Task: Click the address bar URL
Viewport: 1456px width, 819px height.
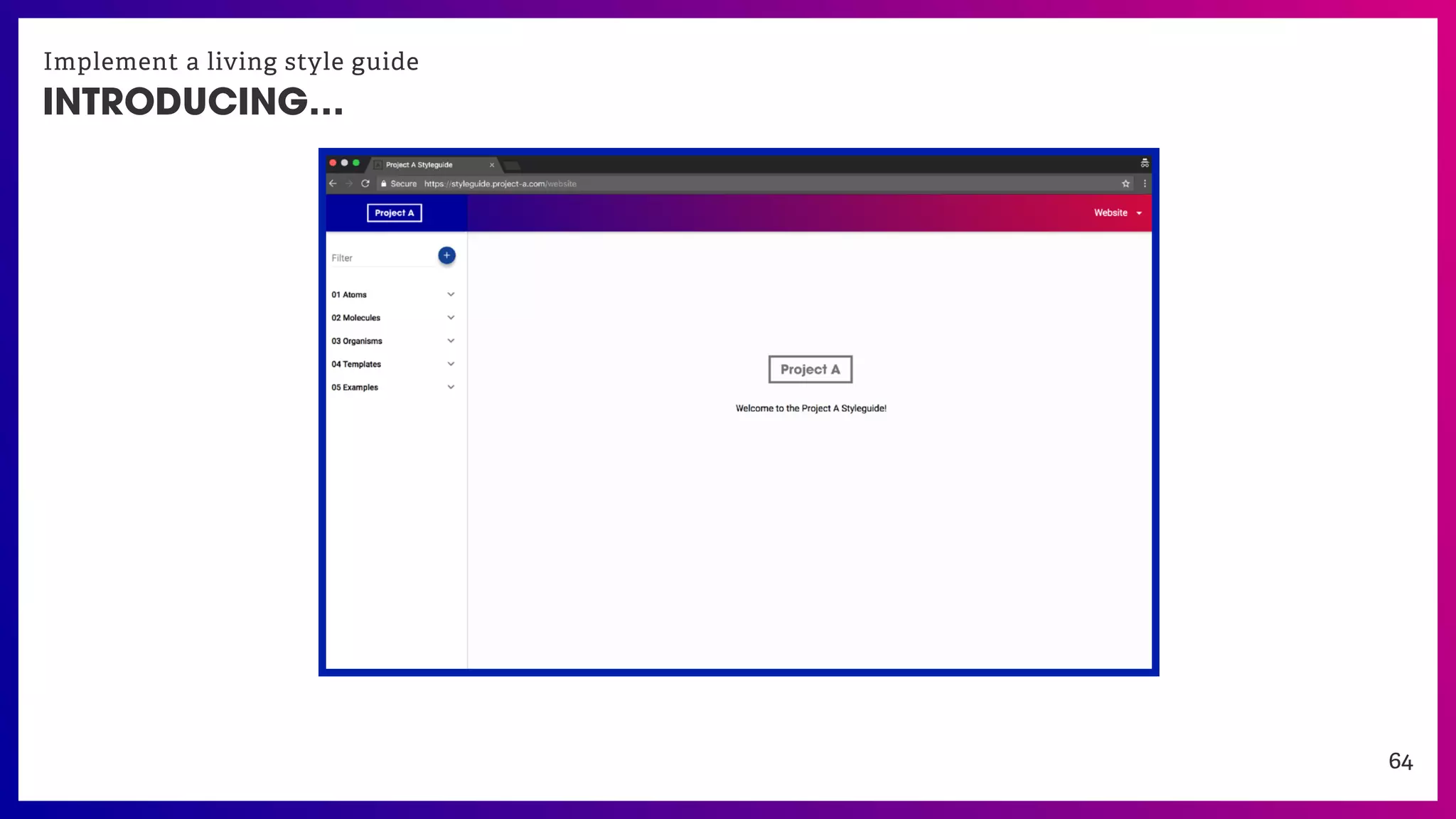Action: click(500, 183)
